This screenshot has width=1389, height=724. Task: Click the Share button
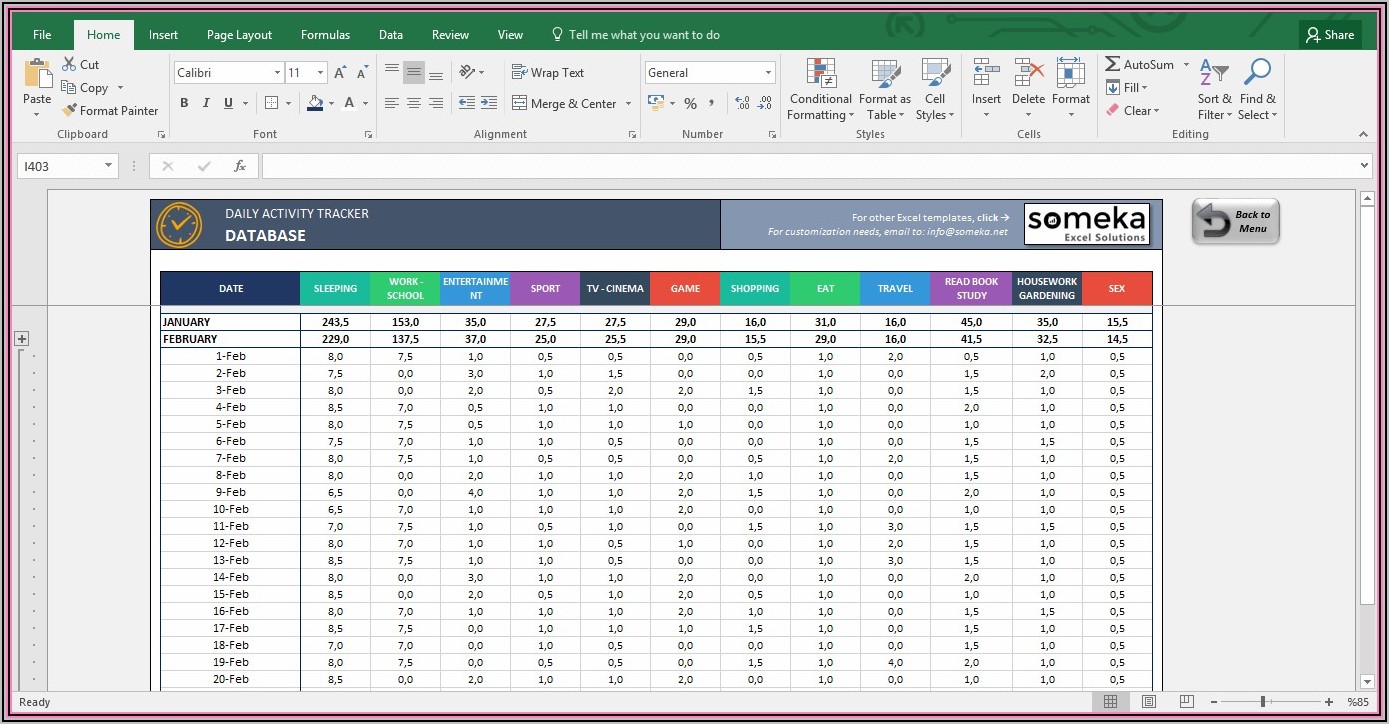[1330, 35]
